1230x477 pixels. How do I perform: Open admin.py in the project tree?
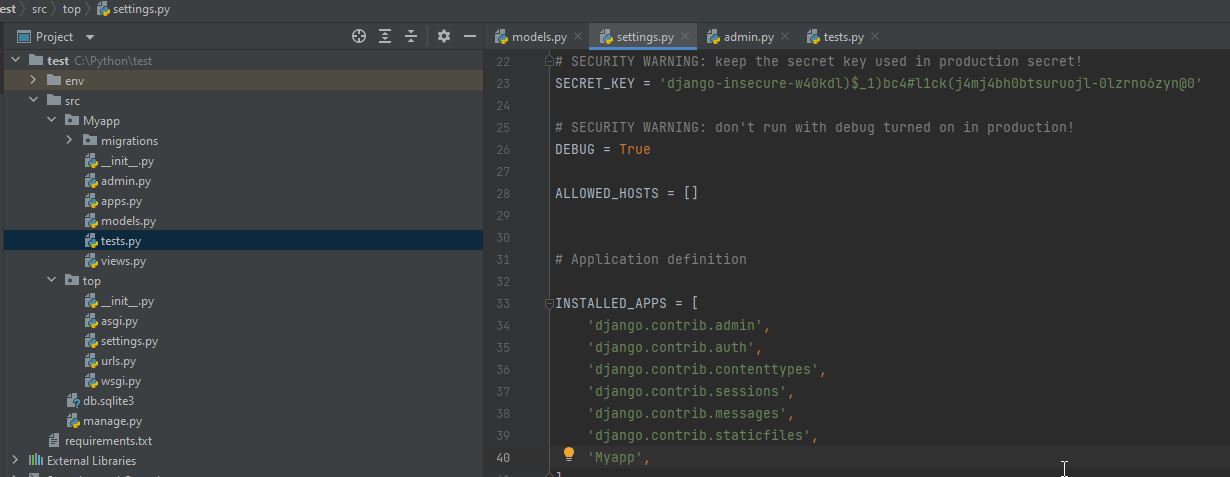coord(117,180)
